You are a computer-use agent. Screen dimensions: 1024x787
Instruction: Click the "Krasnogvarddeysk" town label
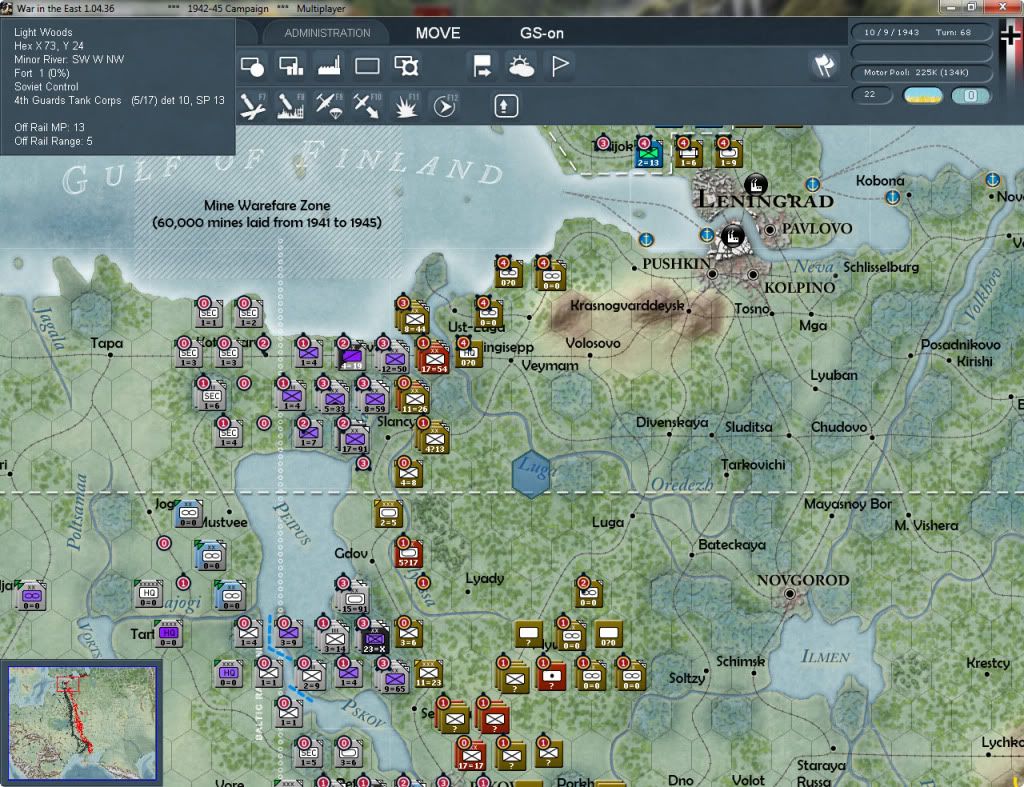coord(627,306)
